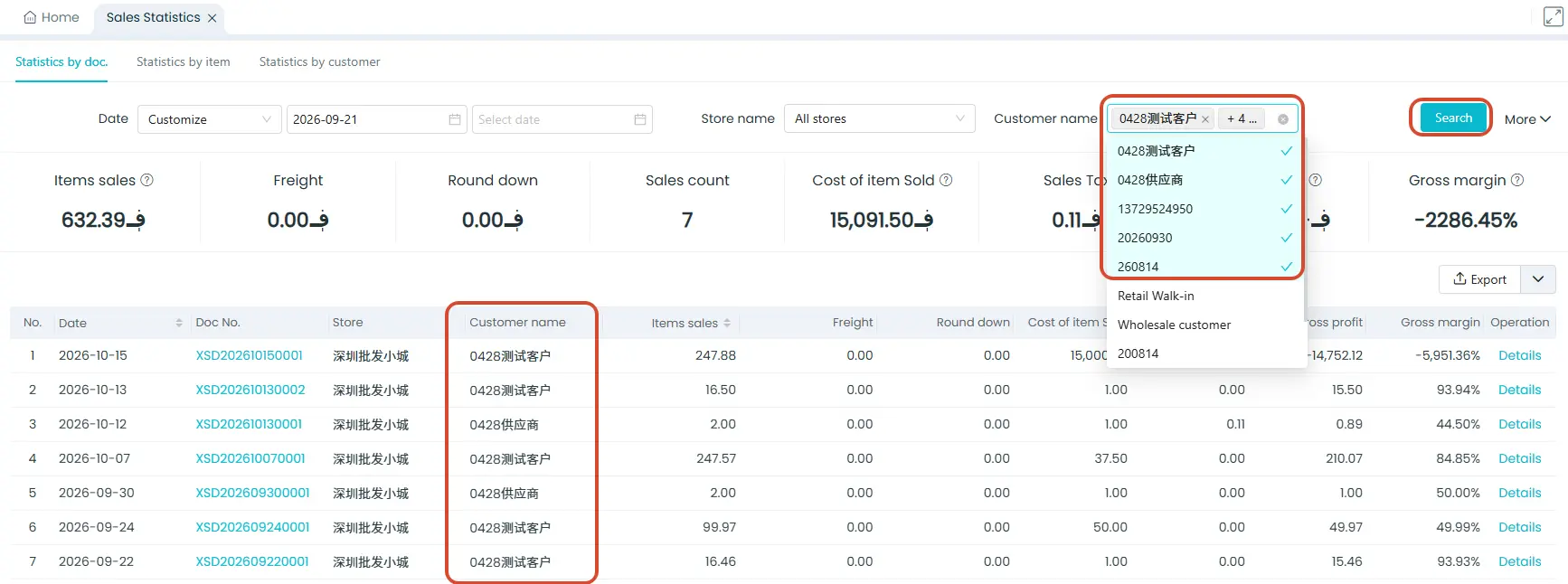
Task: Click the start date field showing 2026-09-21
Action: click(x=376, y=119)
